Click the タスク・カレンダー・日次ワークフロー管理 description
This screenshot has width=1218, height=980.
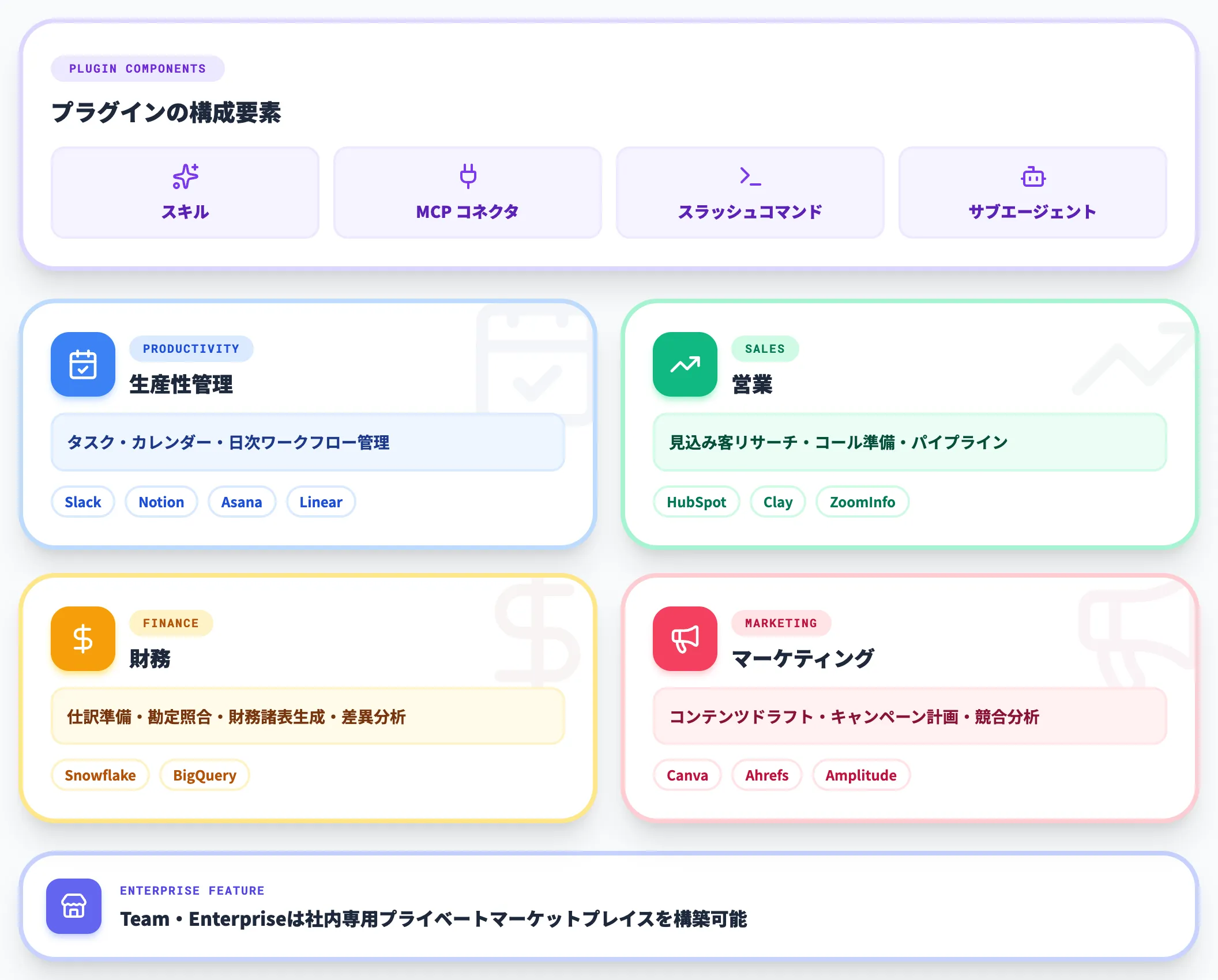point(308,442)
